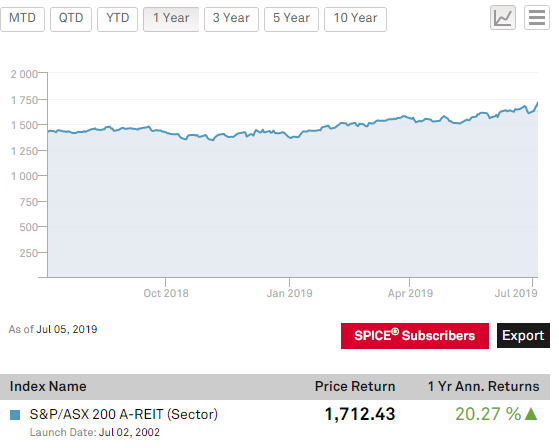Choose the 1 Year range
559x448 pixels.
coord(171,19)
